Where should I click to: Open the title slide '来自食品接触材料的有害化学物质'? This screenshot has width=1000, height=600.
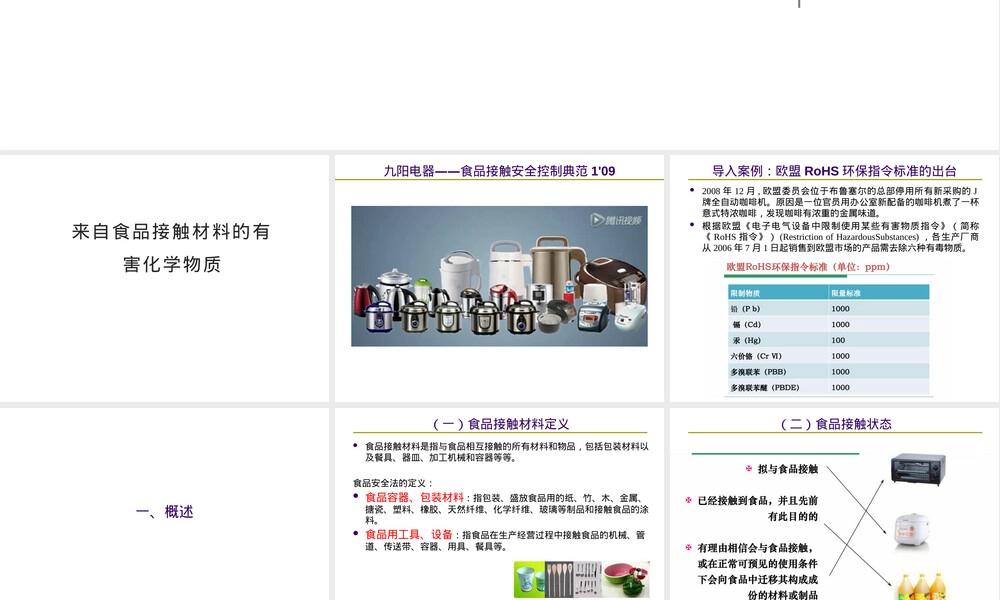point(165,278)
